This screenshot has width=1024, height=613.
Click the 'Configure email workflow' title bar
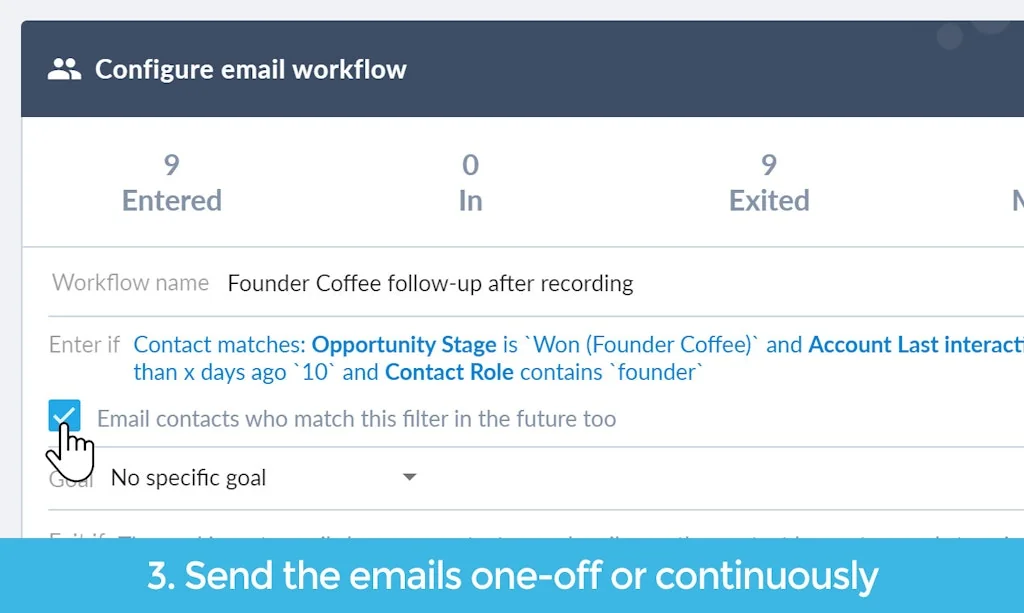click(x=250, y=68)
